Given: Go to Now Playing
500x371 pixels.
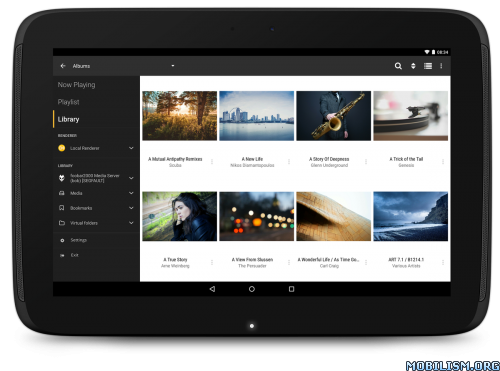Looking at the screenshot, I should tap(76, 85).
